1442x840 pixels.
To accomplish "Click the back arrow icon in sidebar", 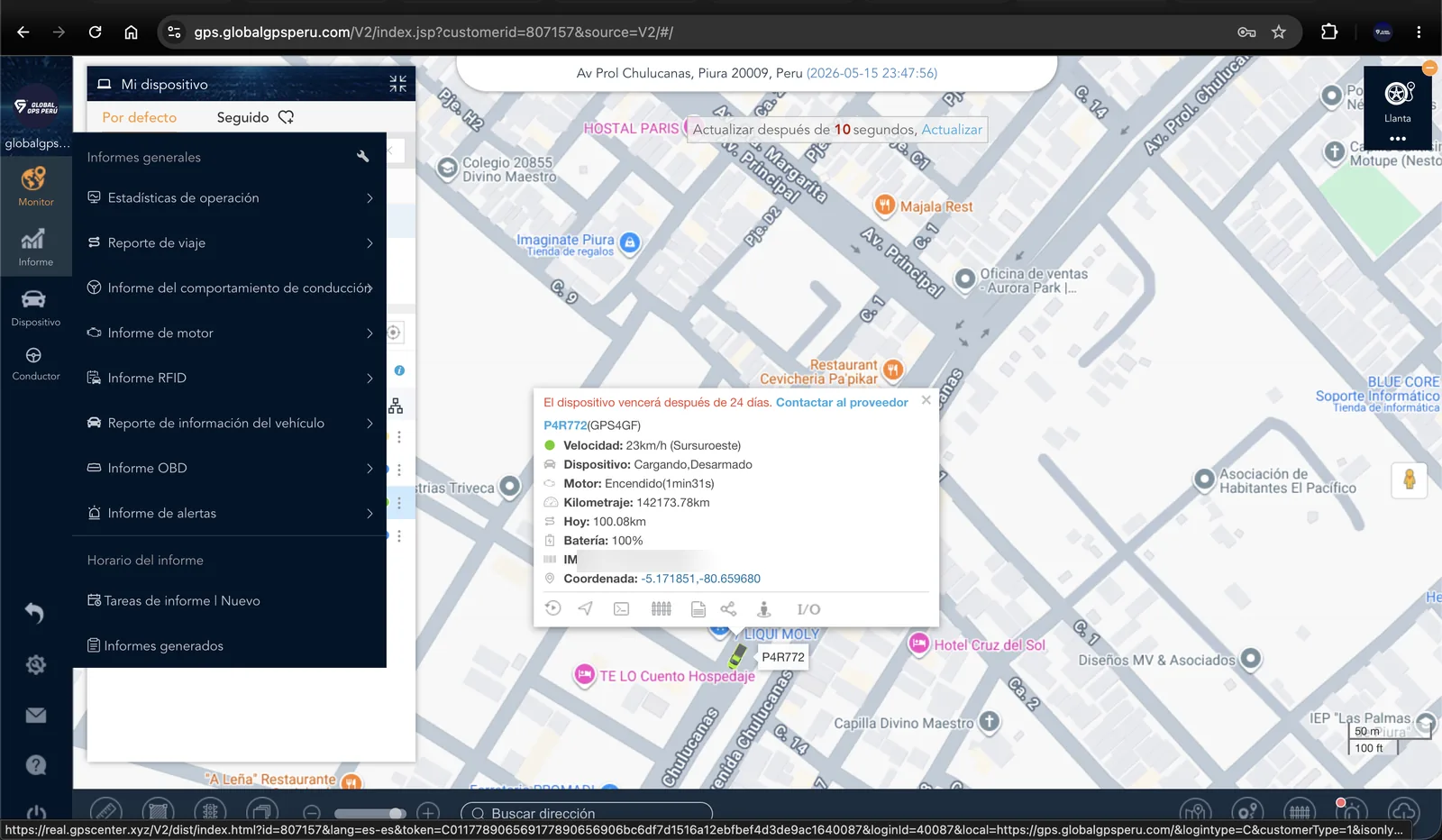I will 35,613.
